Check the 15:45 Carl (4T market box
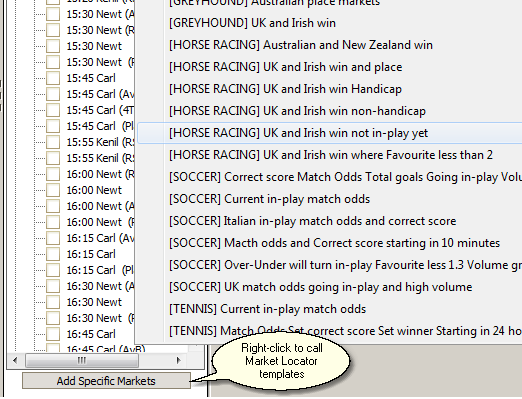522x399 pixels. pyautogui.click(x=53, y=110)
